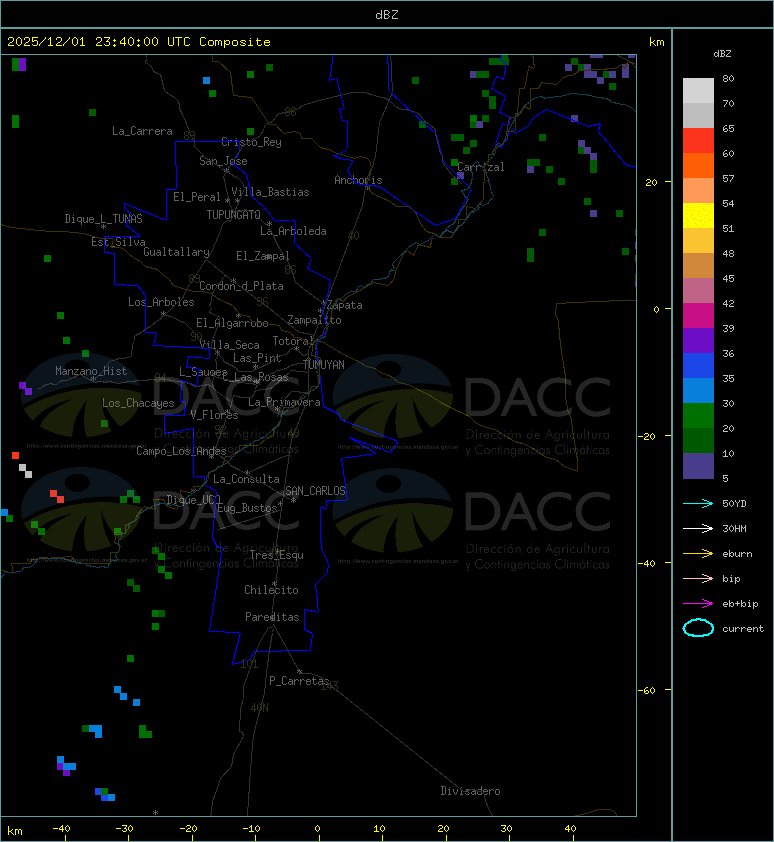The image size is (774, 842).
Task: Click the cyan 50YD arrow icon
Action: [698, 504]
